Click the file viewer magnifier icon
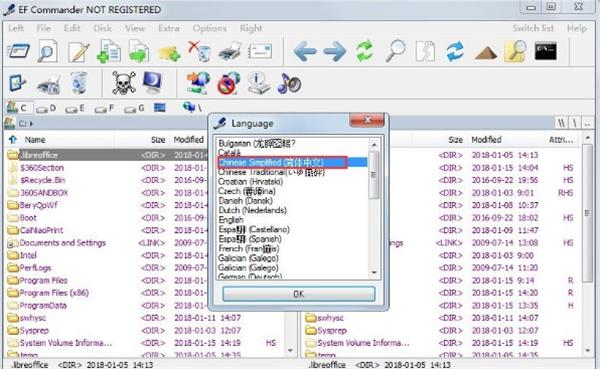Screen dimensions: 600x369 [48, 51]
